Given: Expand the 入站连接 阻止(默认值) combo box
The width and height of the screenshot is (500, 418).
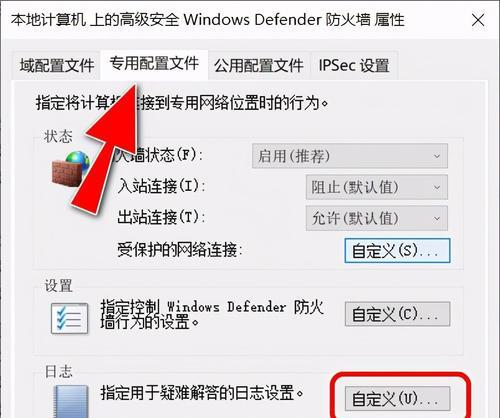Looking at the screenshot, I should coord(377,187).
